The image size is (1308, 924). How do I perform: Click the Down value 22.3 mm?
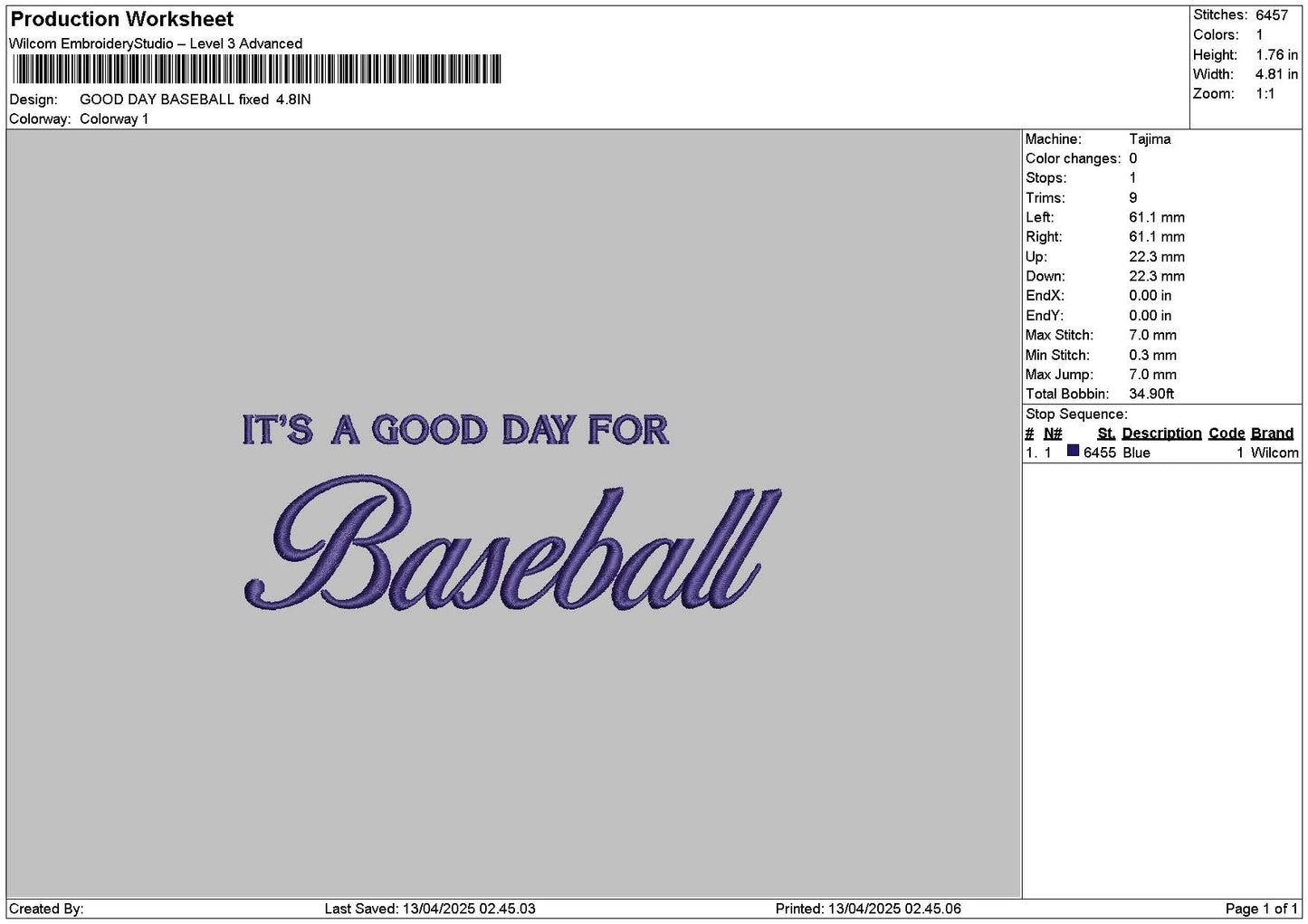click(1157, 276)
